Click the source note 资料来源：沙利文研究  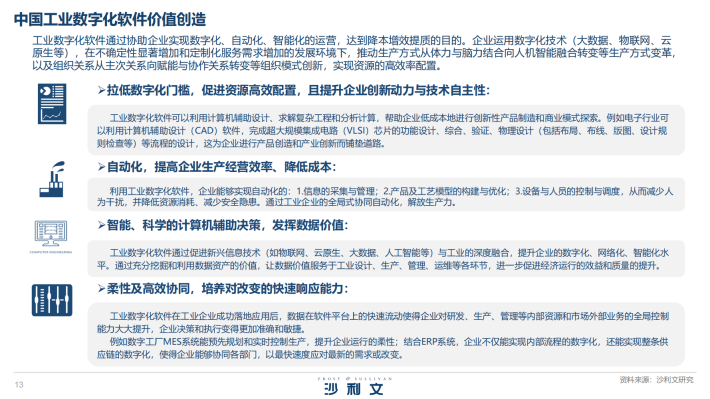click(656, 380)
